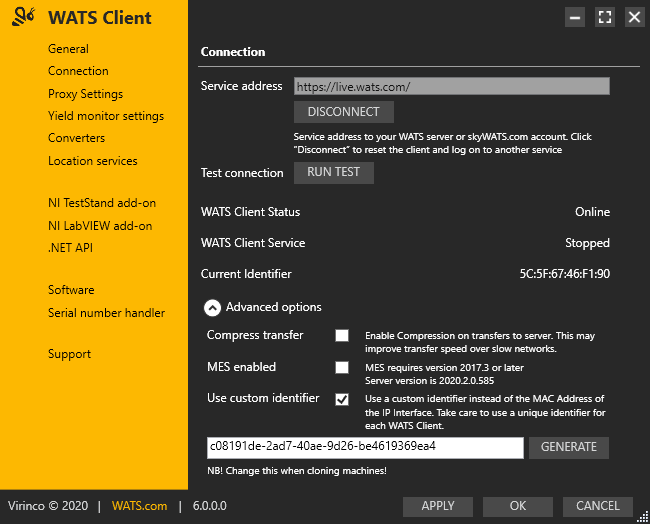Go to the Support page
650x524 pixels.
(x=70, y=354)
